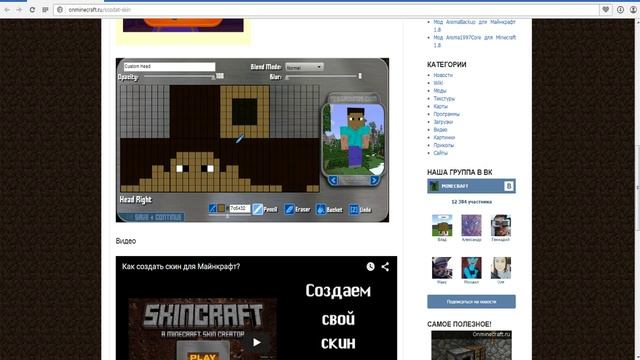Viewport: 640px width, 360px height.
Task: Click the video share icon
Action: pos(385,267)
